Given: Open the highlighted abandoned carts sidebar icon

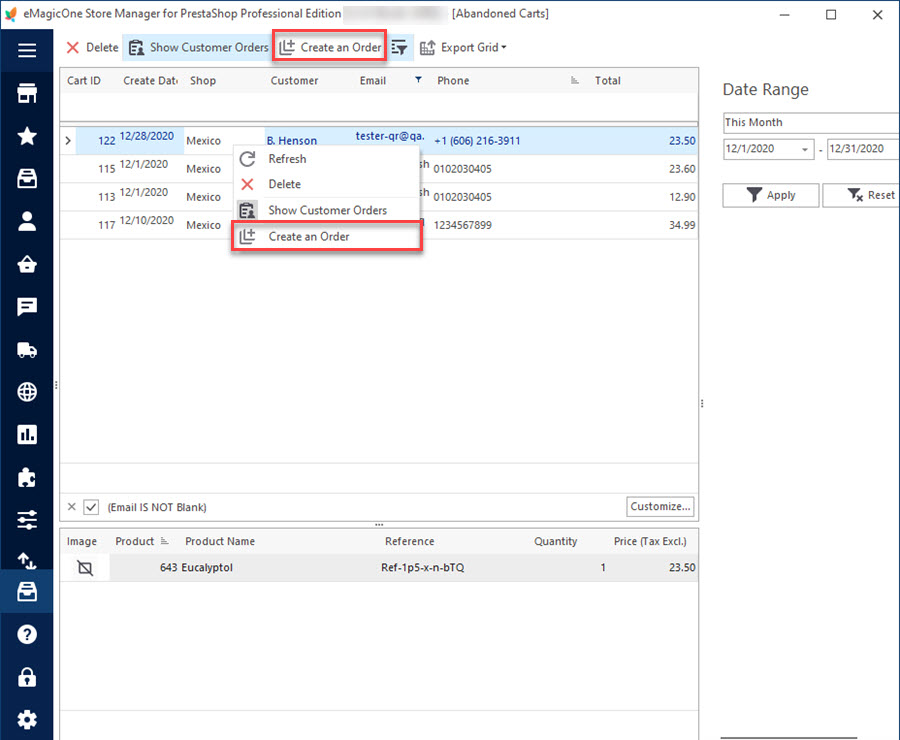Looking at the screenshot, I should pos(26,591).
